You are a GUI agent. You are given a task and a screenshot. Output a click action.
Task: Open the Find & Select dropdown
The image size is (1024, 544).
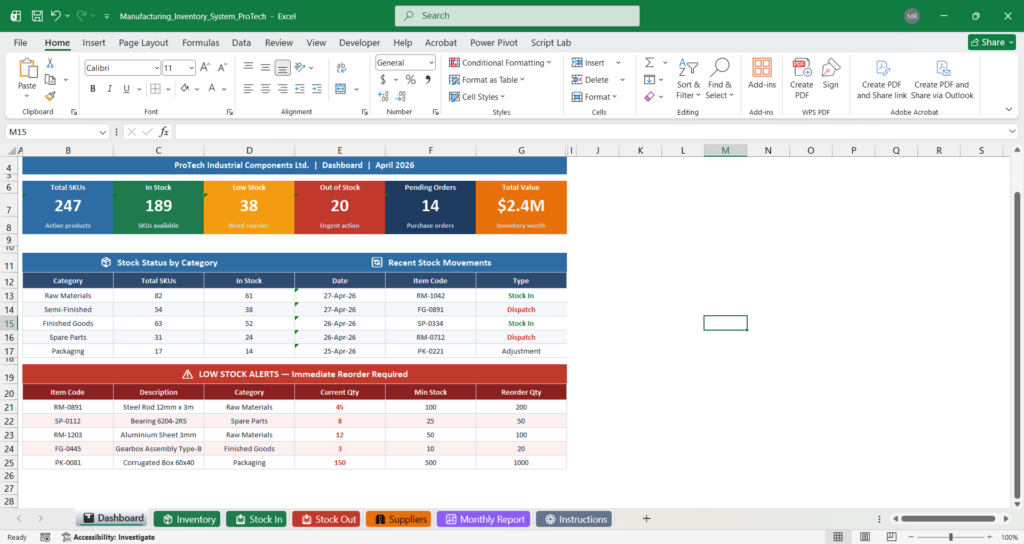[x=720, y=78]
